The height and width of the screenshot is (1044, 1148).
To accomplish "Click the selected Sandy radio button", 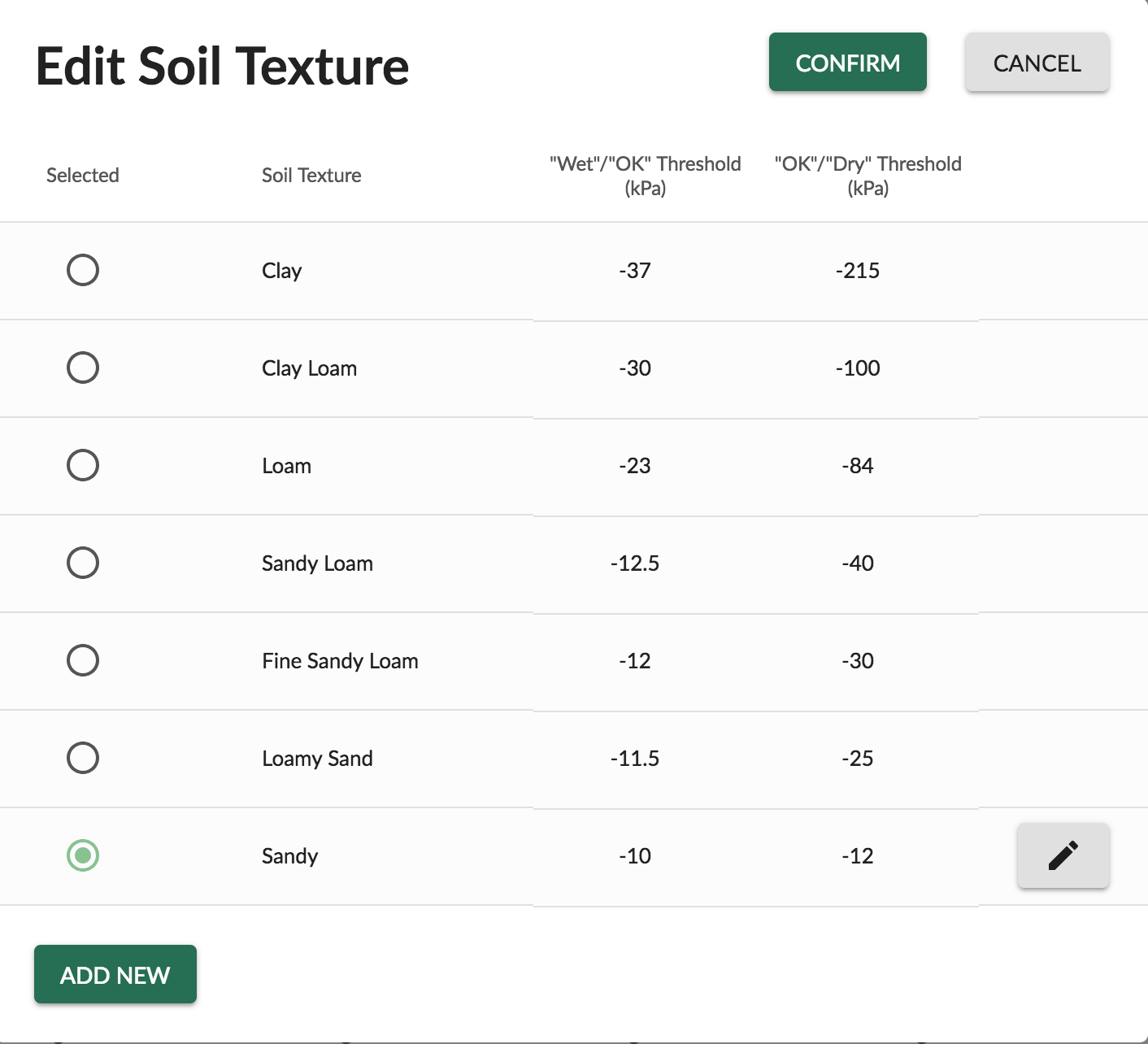I will [x=83, y=855].
